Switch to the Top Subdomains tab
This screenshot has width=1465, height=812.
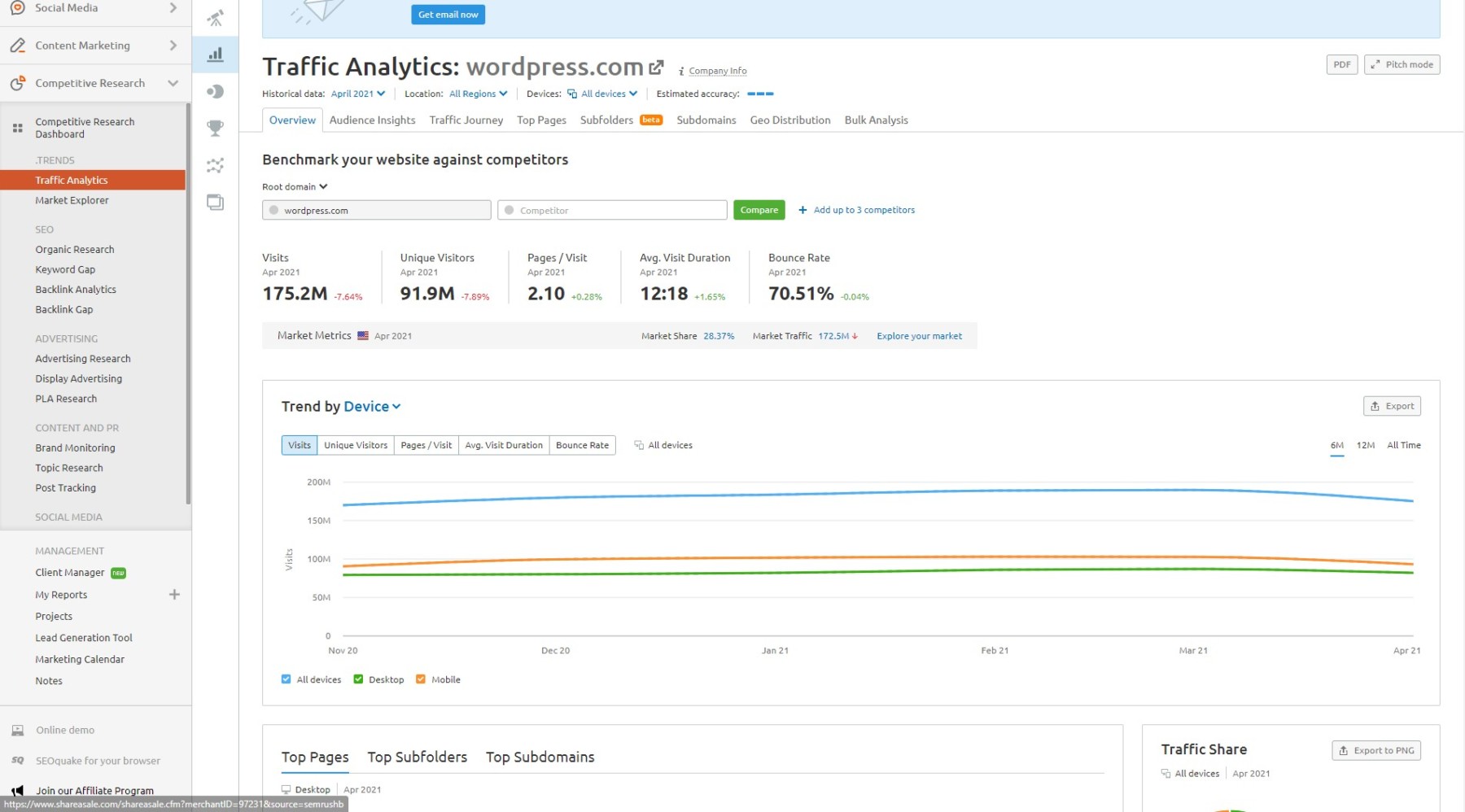(540, 757)
